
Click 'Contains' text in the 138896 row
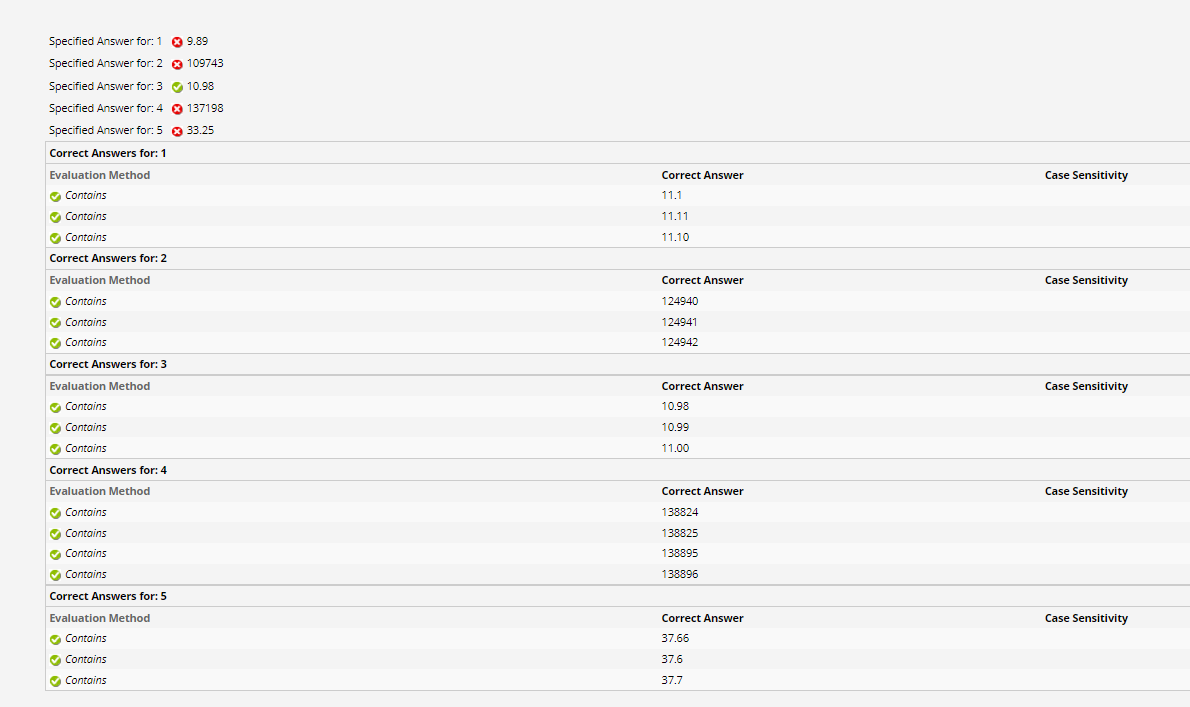point(86,574)
